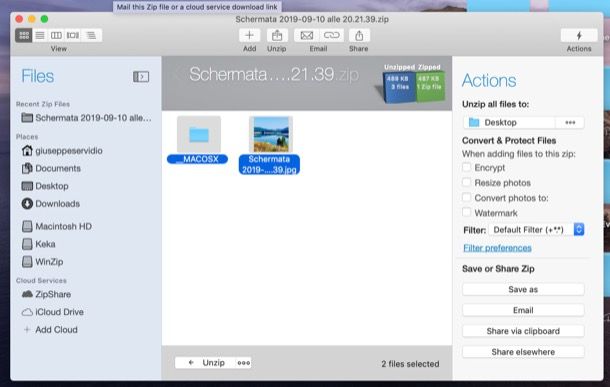Open iCloud Drive
Screen dimensions: 610x387
[x=53, y=312]
